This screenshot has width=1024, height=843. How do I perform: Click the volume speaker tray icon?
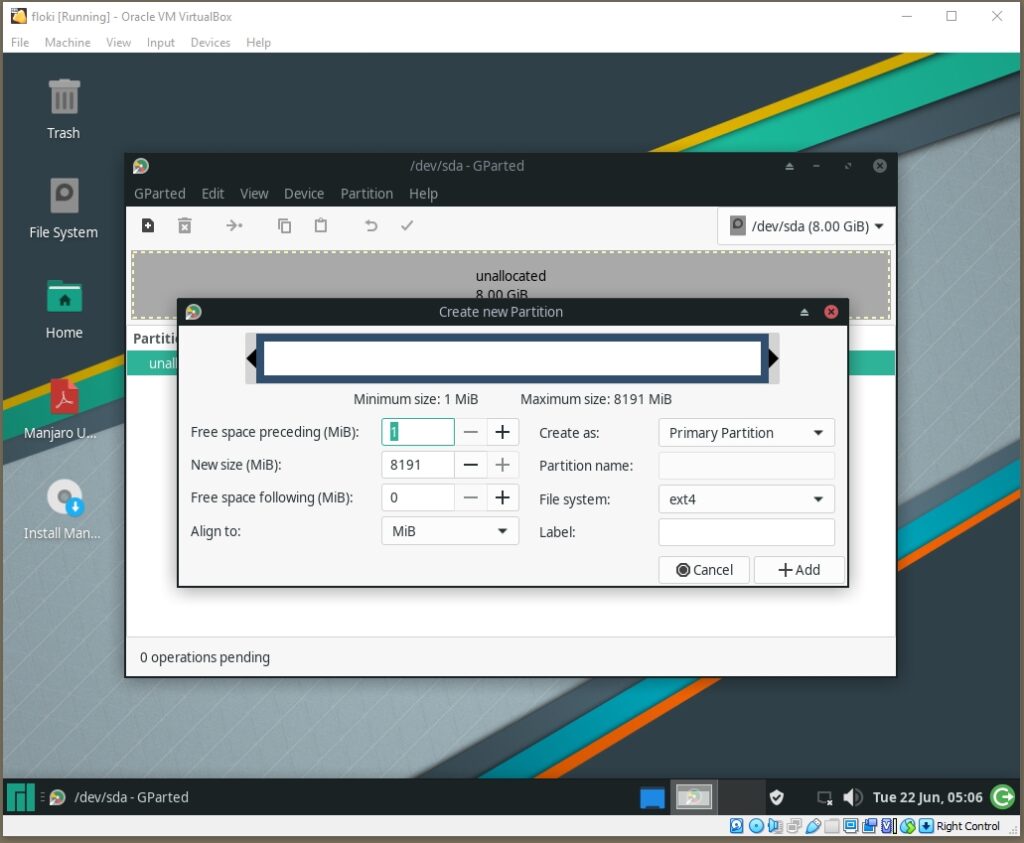pyautogui.click(x=852, y=797)
